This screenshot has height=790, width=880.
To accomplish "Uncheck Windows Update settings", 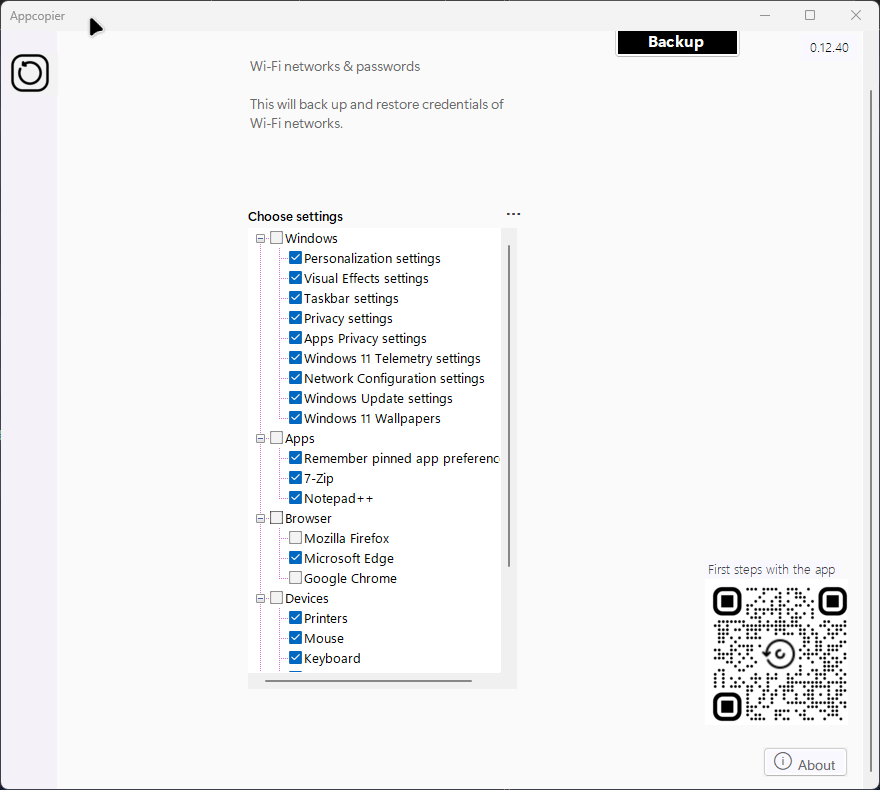I will pyautogui.click(x=296, y=398).
